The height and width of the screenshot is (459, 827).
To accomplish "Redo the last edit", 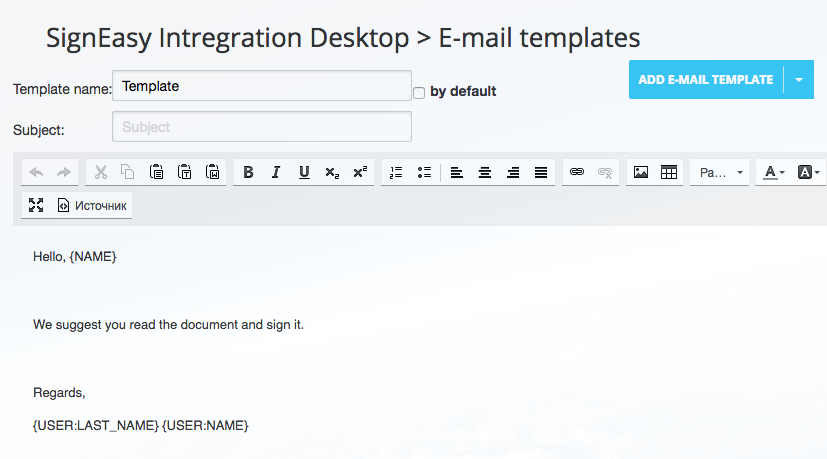I will click(x=64, y=173).
